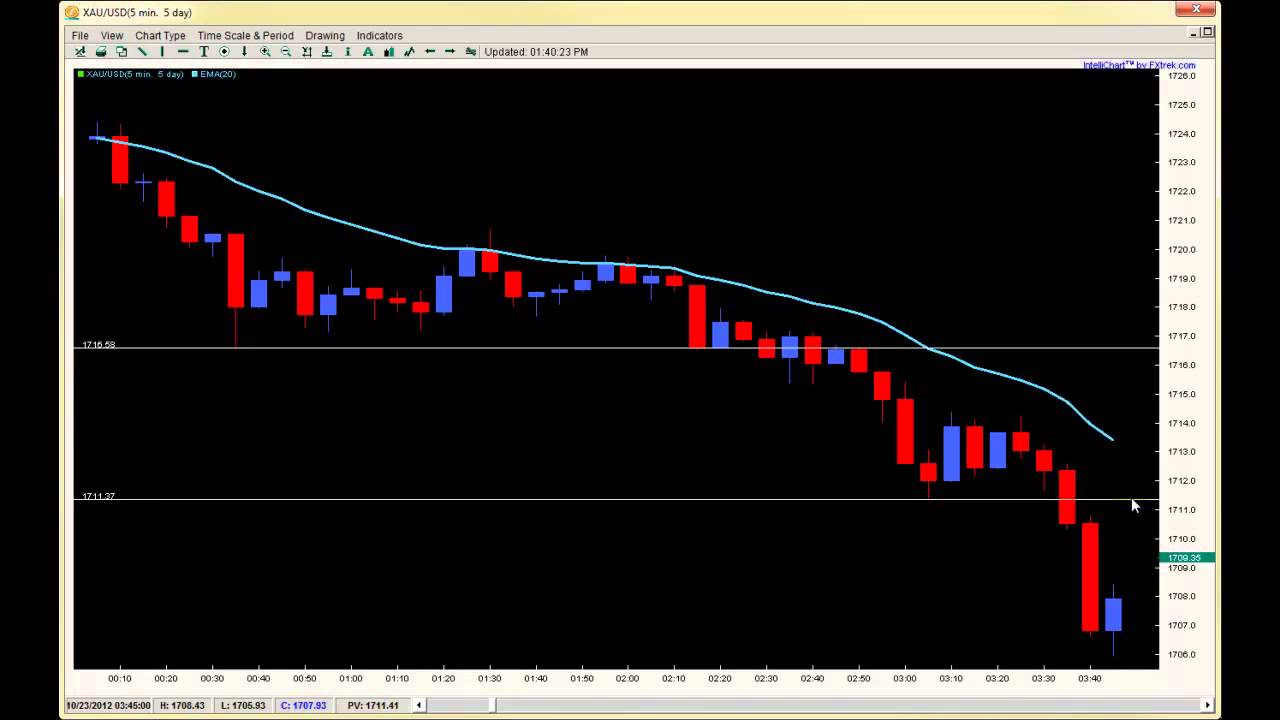Viewport: 1280px width, 720px height.
Task: Click the horizontal scrollbar thumb
Action: point(494,705)
